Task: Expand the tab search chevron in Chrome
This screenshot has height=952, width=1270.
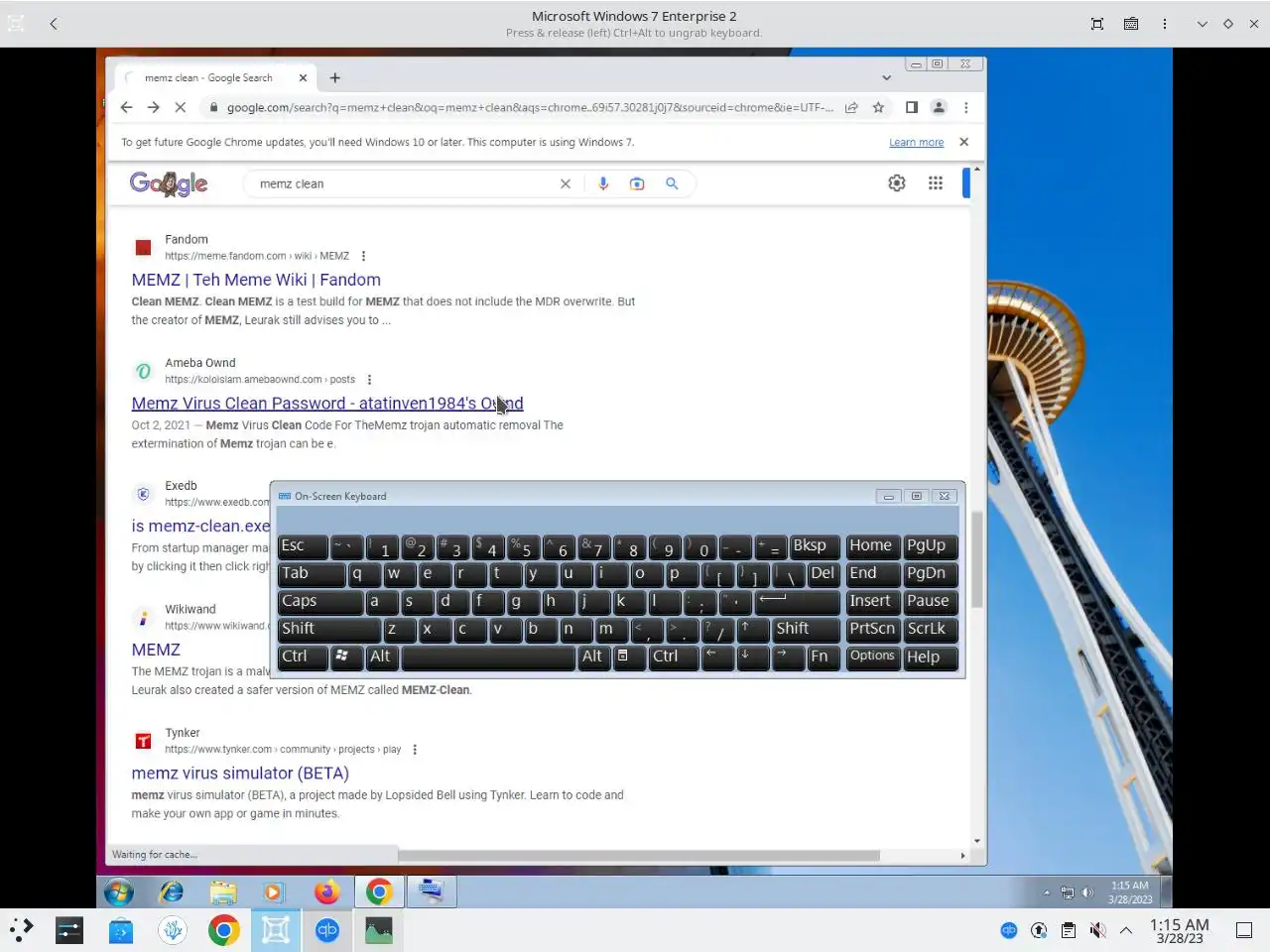Action: click(x=886, y=77)
